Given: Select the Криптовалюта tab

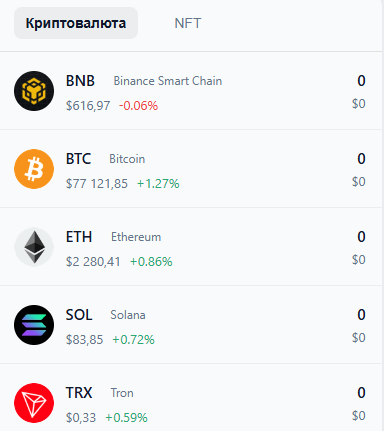Looking at the screenshot, I should pos(76,23).
